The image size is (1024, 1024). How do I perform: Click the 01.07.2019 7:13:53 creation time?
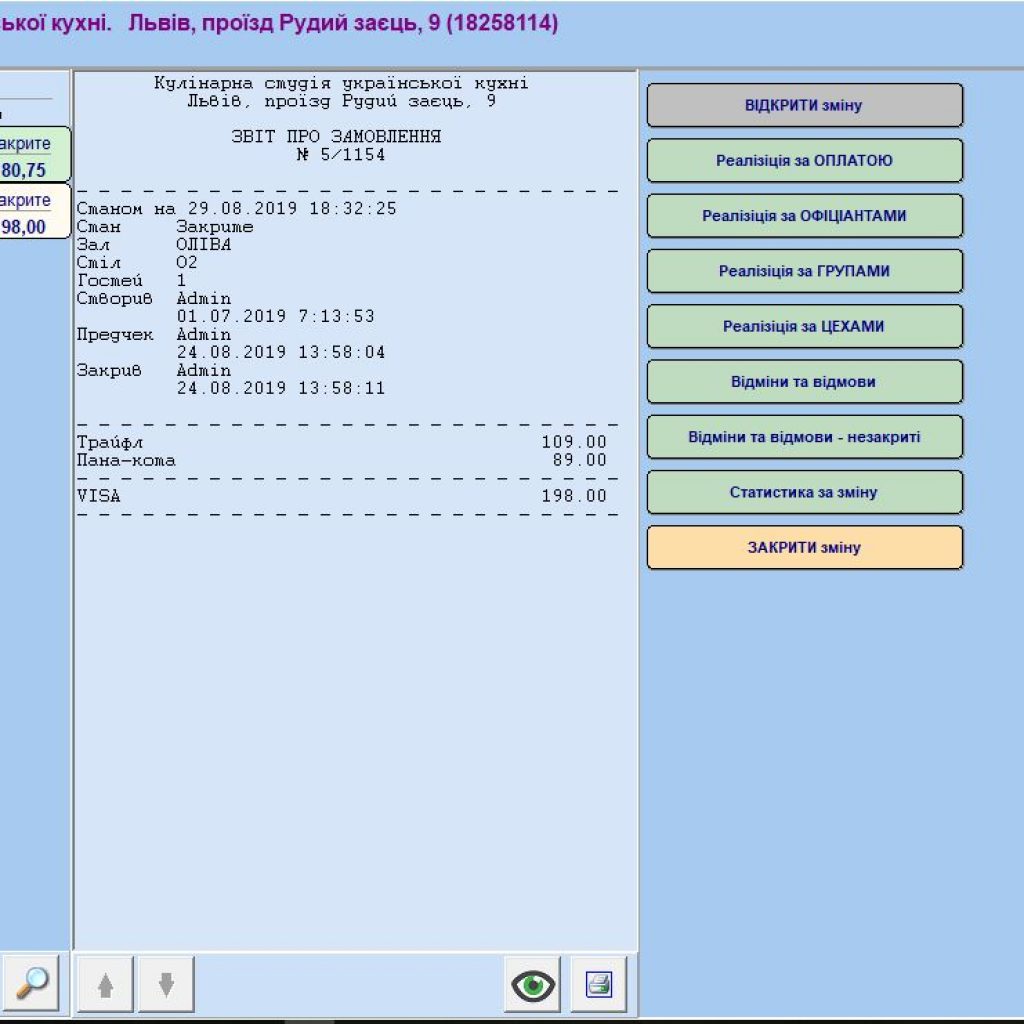click(276, 317)
